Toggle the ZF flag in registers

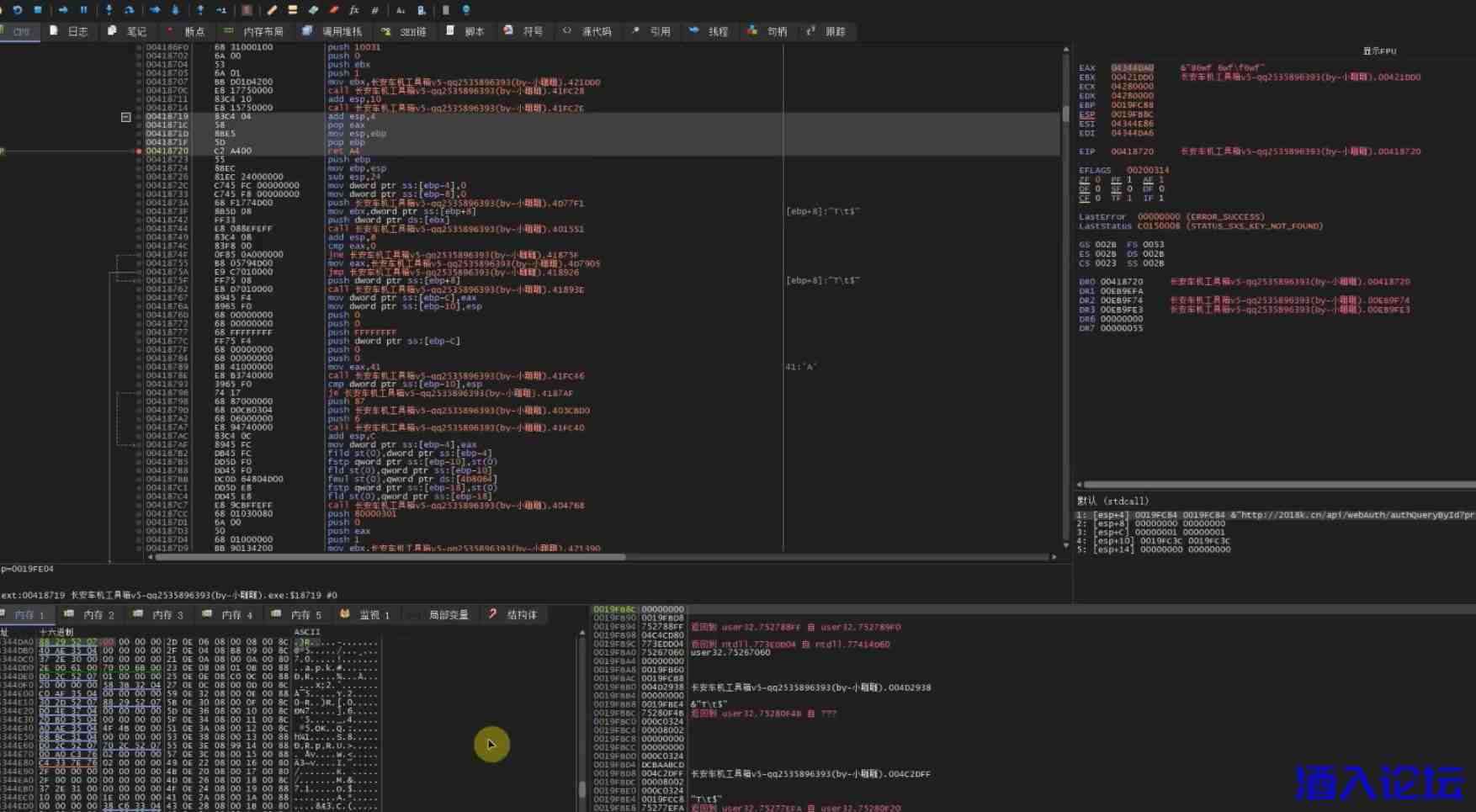[x=1098, y=180]
